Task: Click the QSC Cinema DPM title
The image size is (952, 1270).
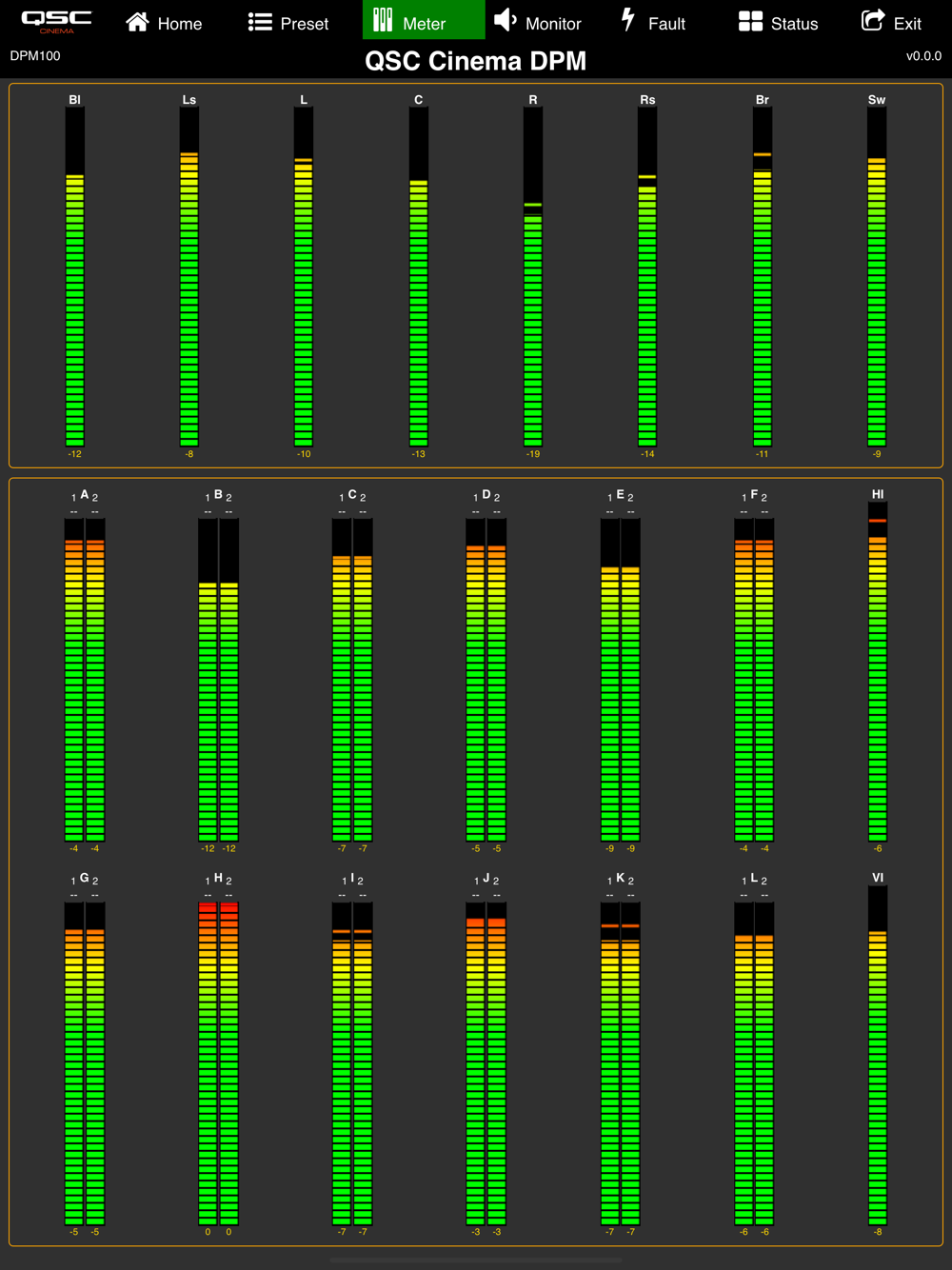Action: pos(476,61)
